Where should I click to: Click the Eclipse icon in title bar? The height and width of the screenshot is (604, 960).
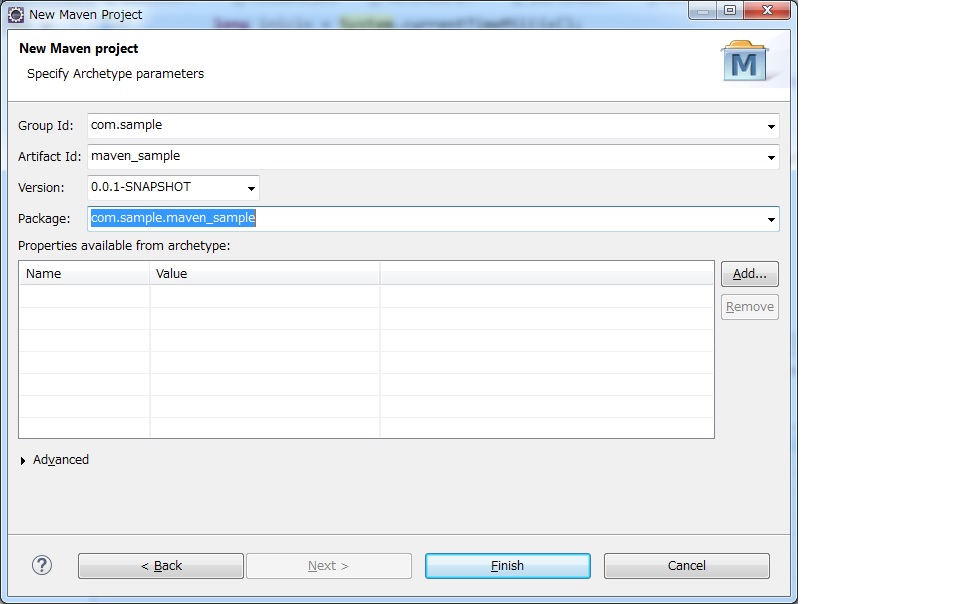click(15, 15)
